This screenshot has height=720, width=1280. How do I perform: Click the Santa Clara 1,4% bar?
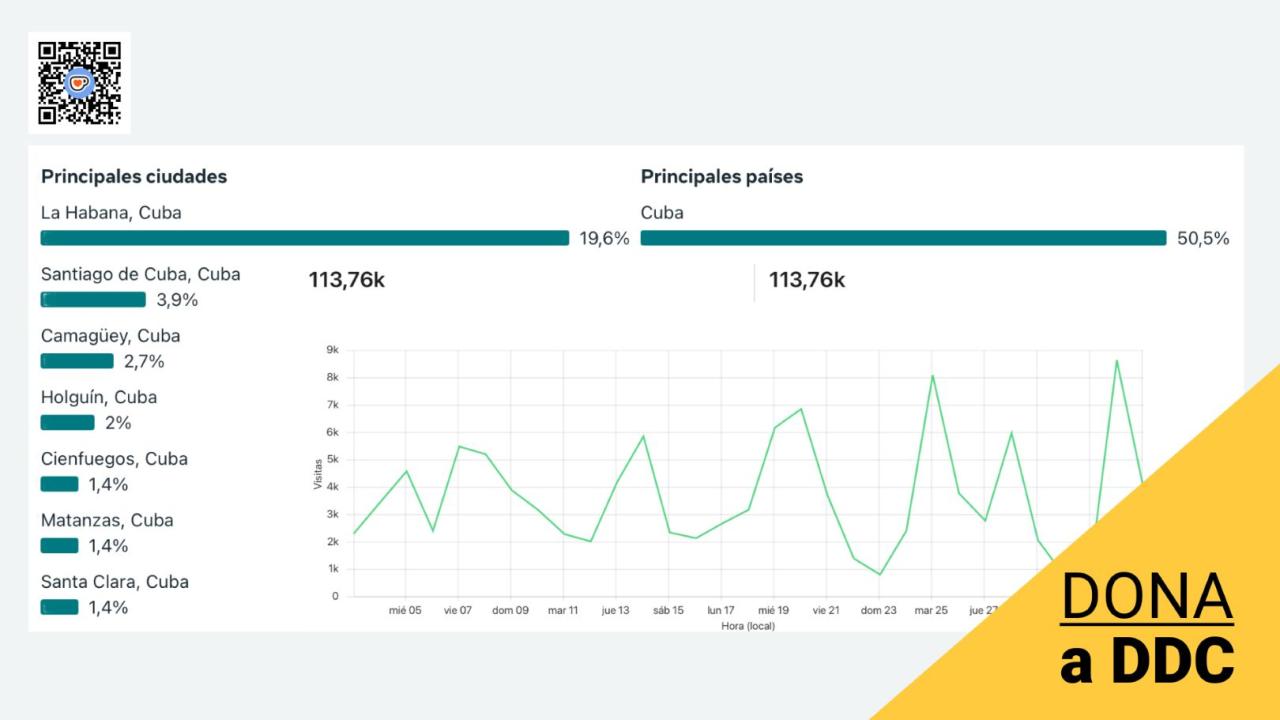pyautogui.click(x=60, y=607)
